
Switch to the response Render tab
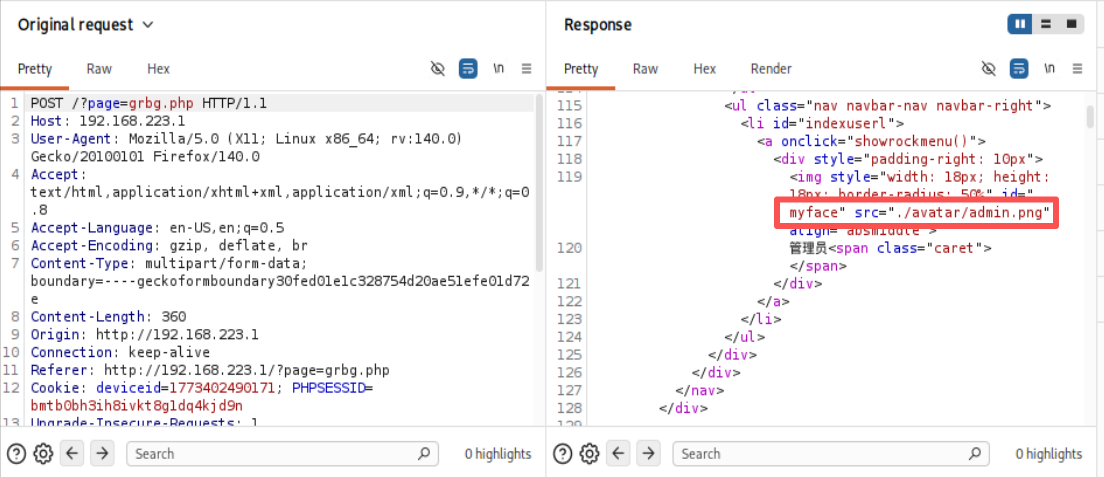[x=770, y=69]
